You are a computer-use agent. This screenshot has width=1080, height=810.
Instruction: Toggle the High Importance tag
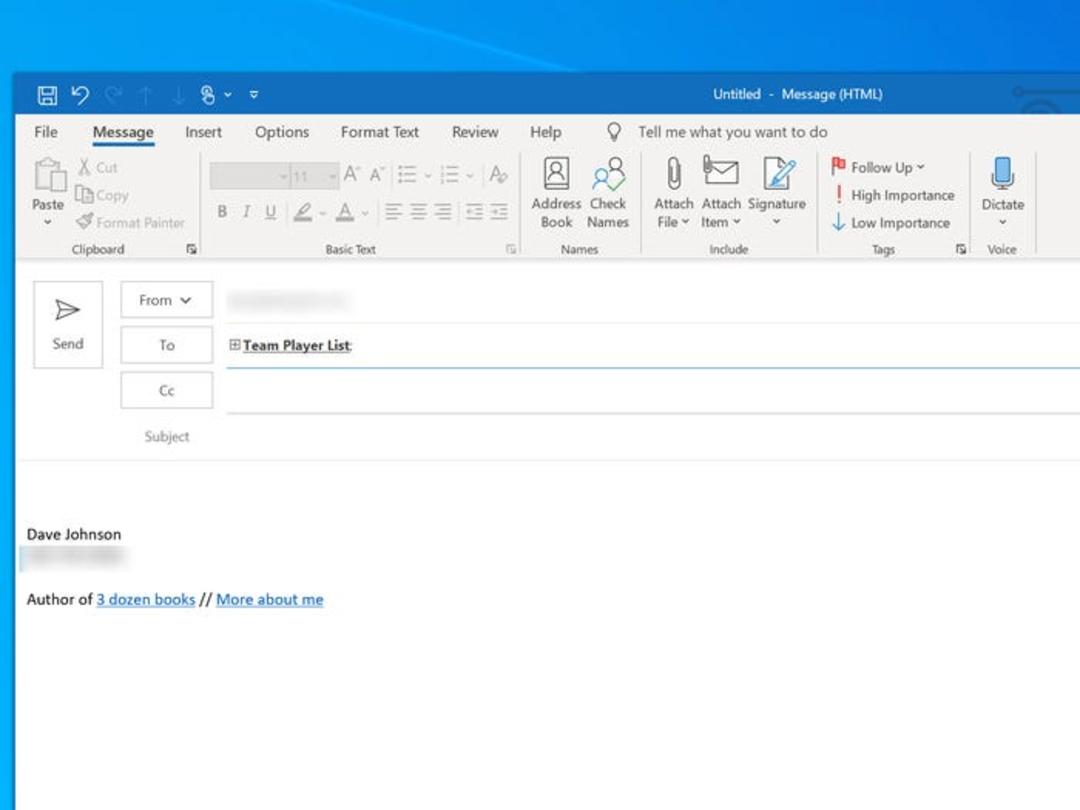893,195
